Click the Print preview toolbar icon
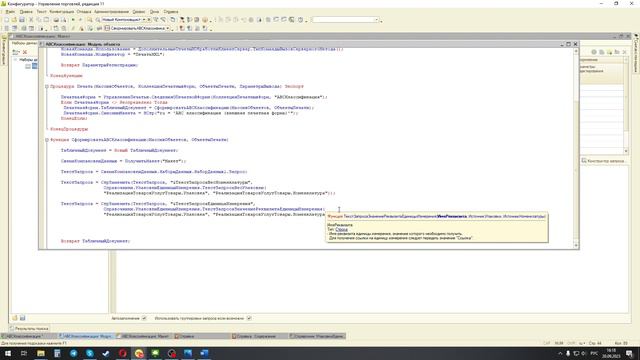Viewport: 640px width, 360px height. click(x=64, y=20)
